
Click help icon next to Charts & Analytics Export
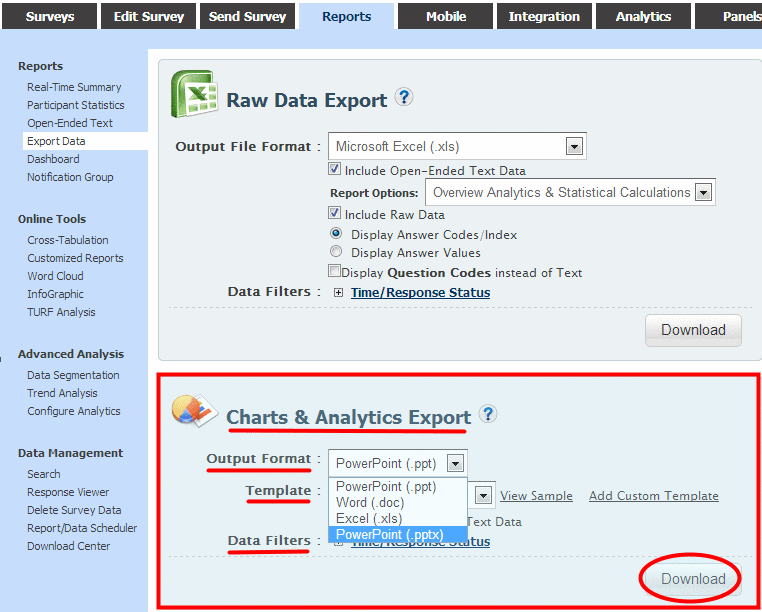point(487,414)
